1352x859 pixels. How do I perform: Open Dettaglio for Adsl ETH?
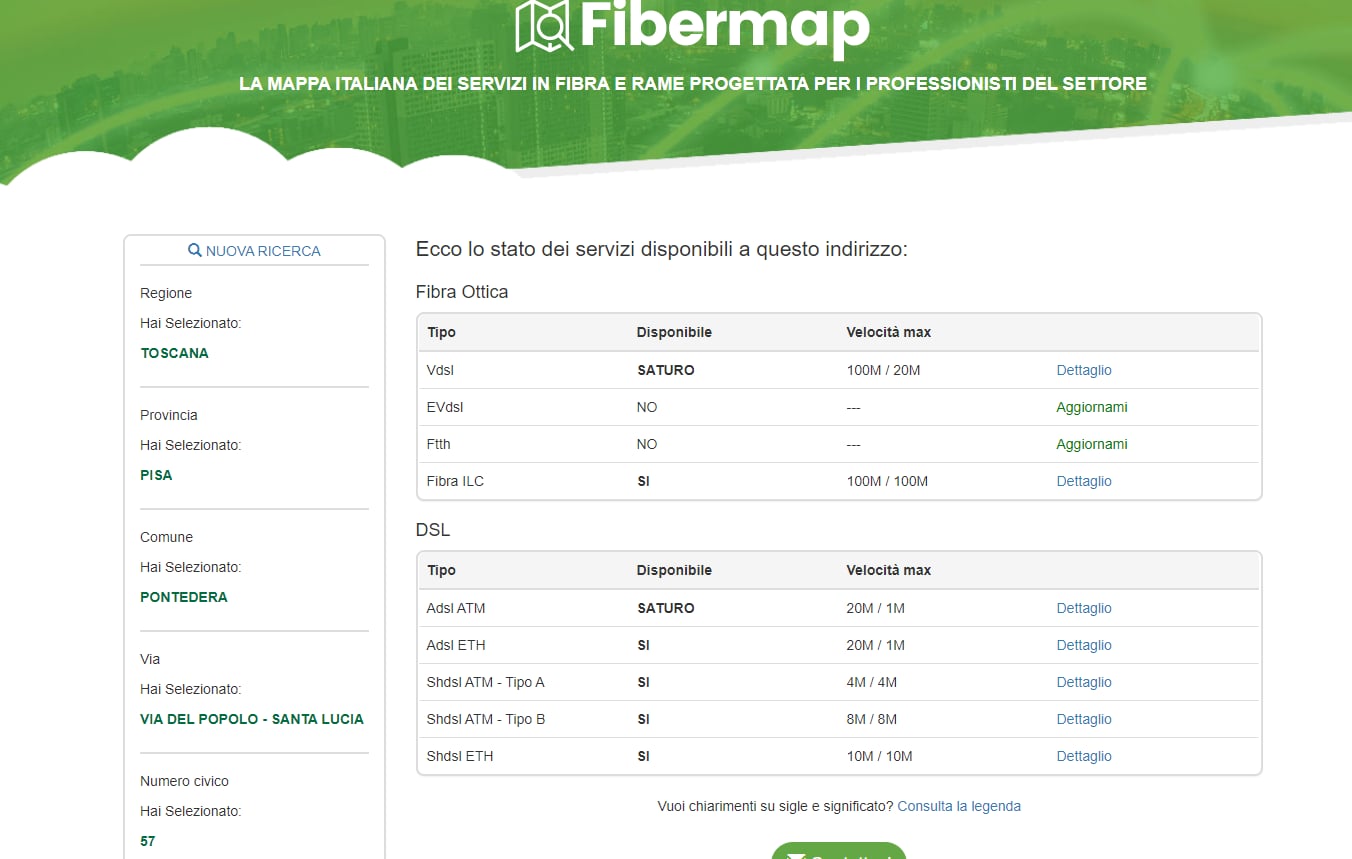1084,645
